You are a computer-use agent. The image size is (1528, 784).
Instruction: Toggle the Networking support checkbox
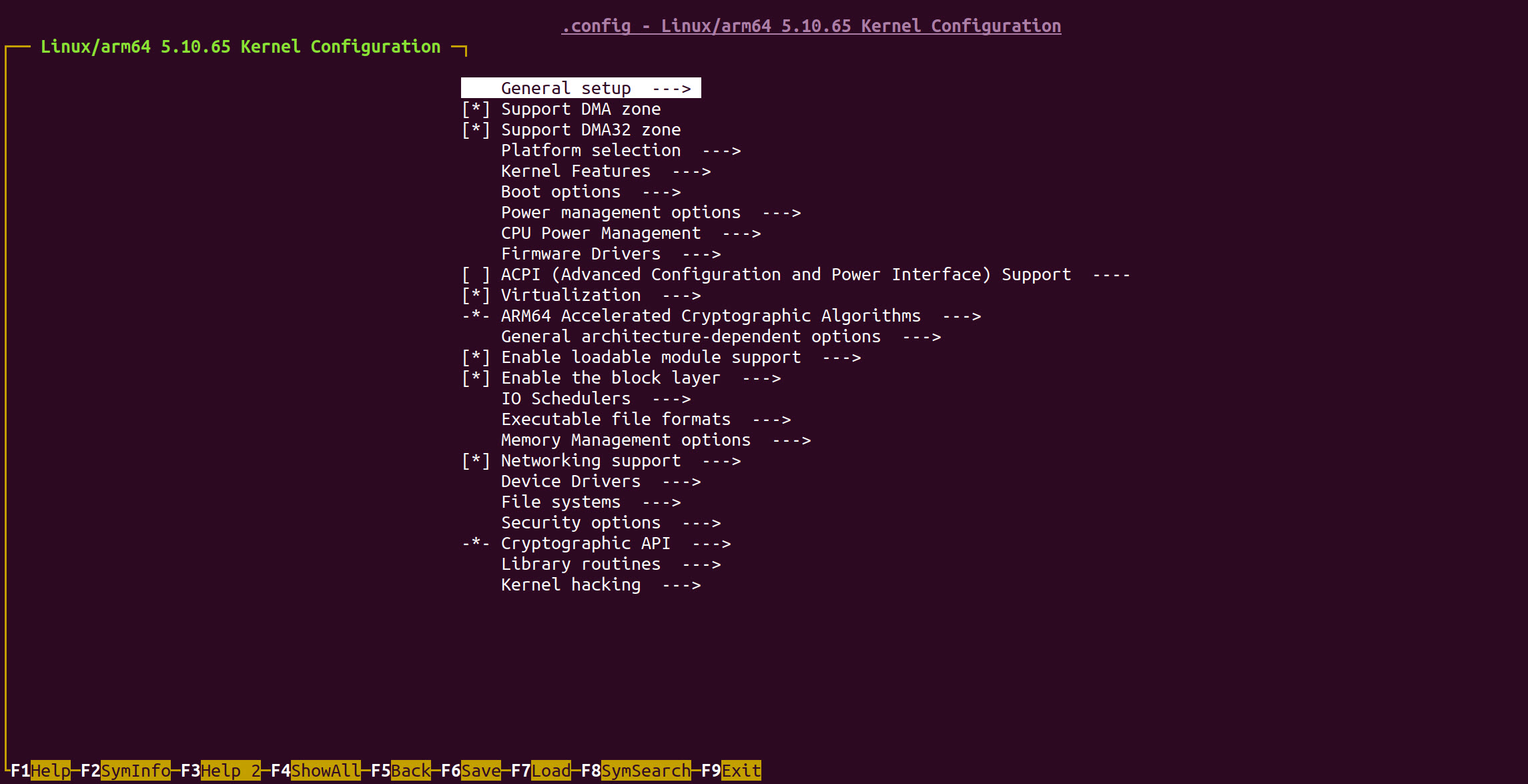pos(476,461)
